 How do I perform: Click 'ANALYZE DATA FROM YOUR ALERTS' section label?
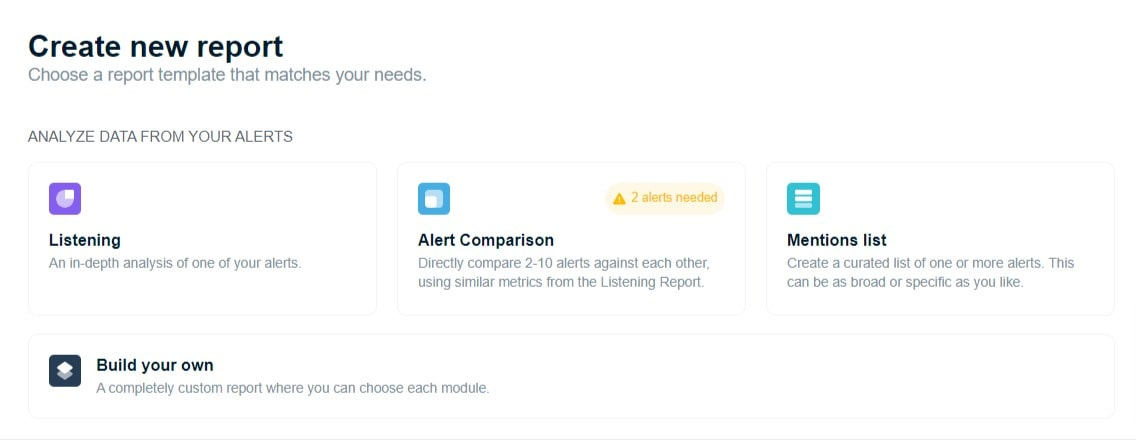click(x=160, y=136)
